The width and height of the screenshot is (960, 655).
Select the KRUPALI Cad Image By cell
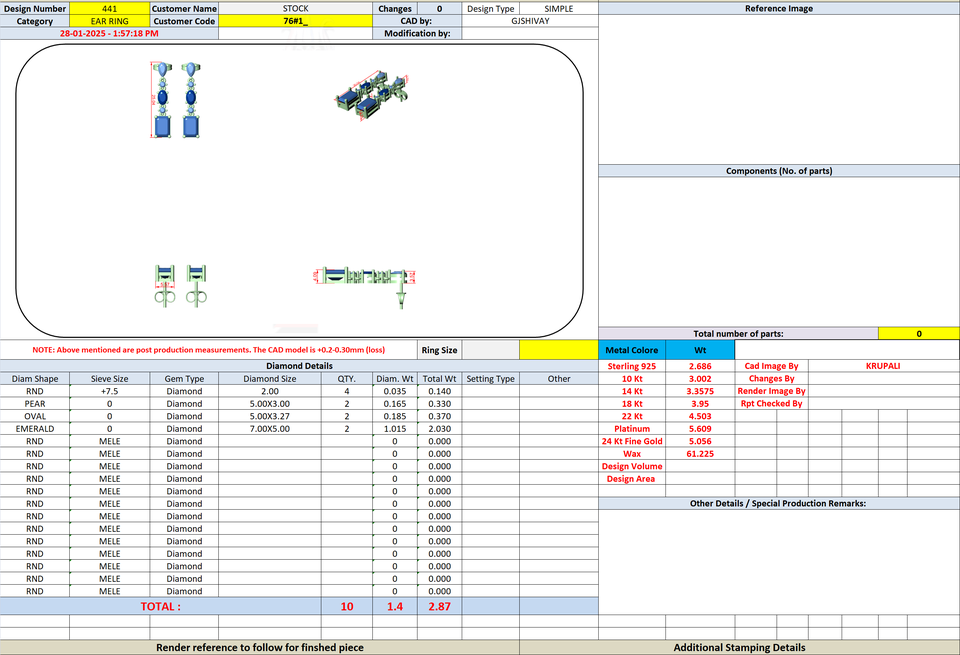[883, 366]
